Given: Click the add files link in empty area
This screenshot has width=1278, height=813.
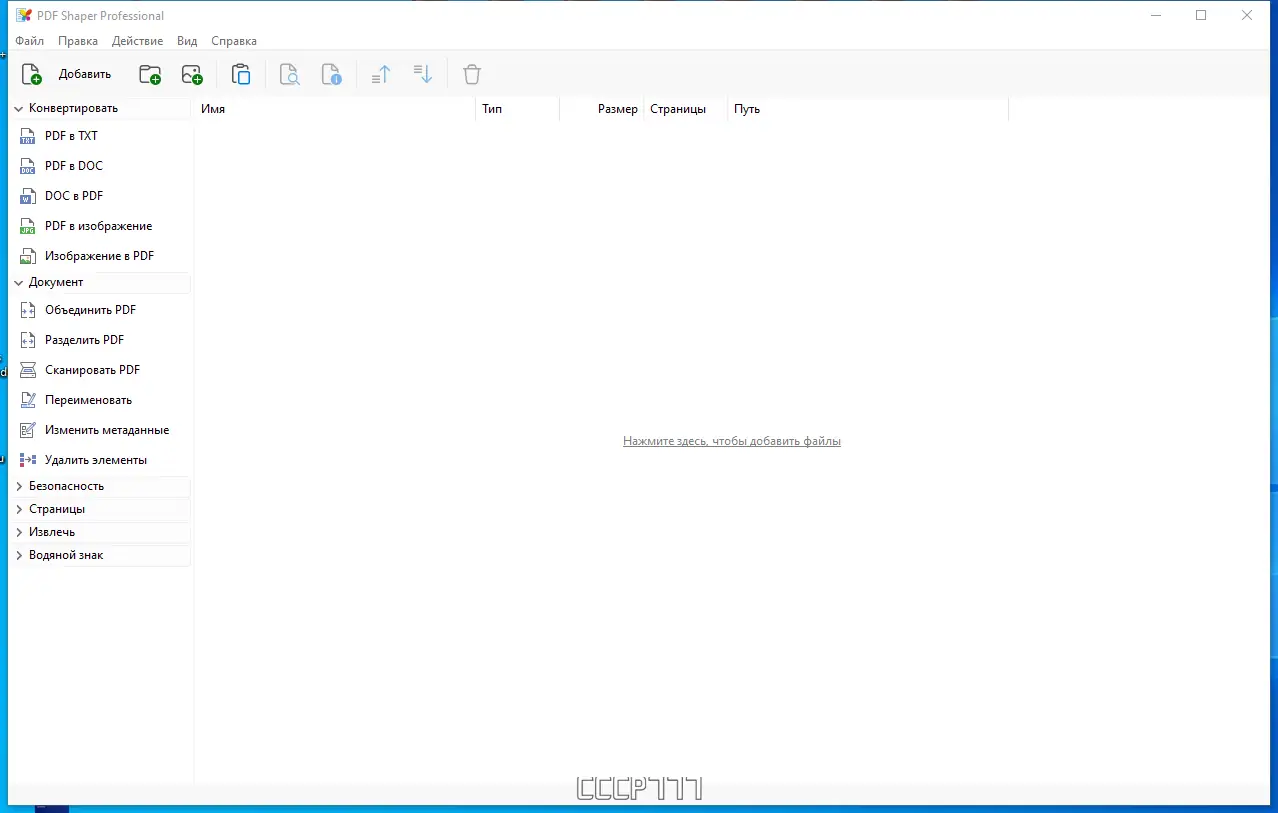Looking at the screenshot, I should [x=731, y=440].
